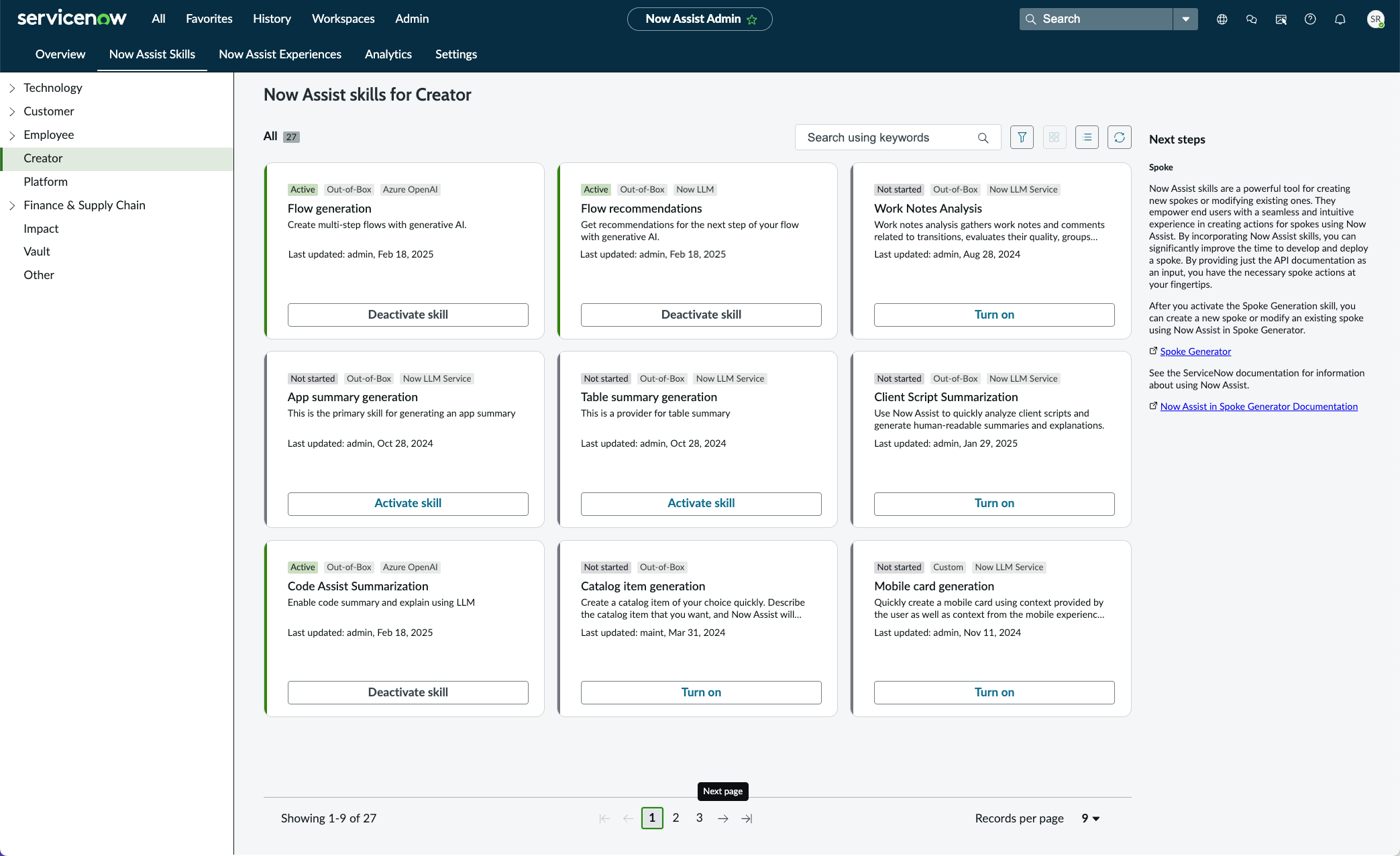The height and width of the screenshot is (856, 1400).
Task: Select Creator in the sidebar
Action: click(117, 158)
